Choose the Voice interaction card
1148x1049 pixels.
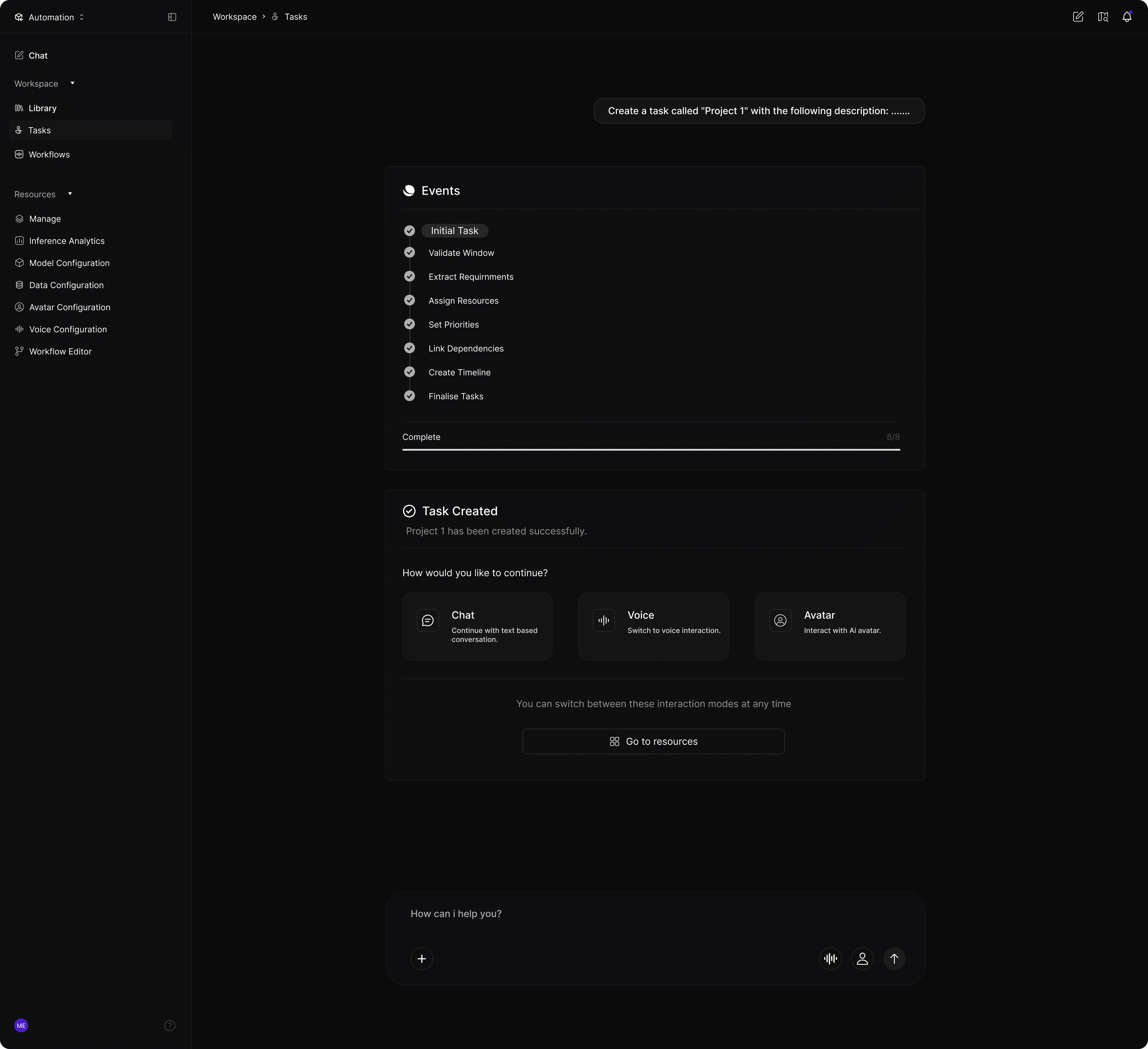point(653,626)
